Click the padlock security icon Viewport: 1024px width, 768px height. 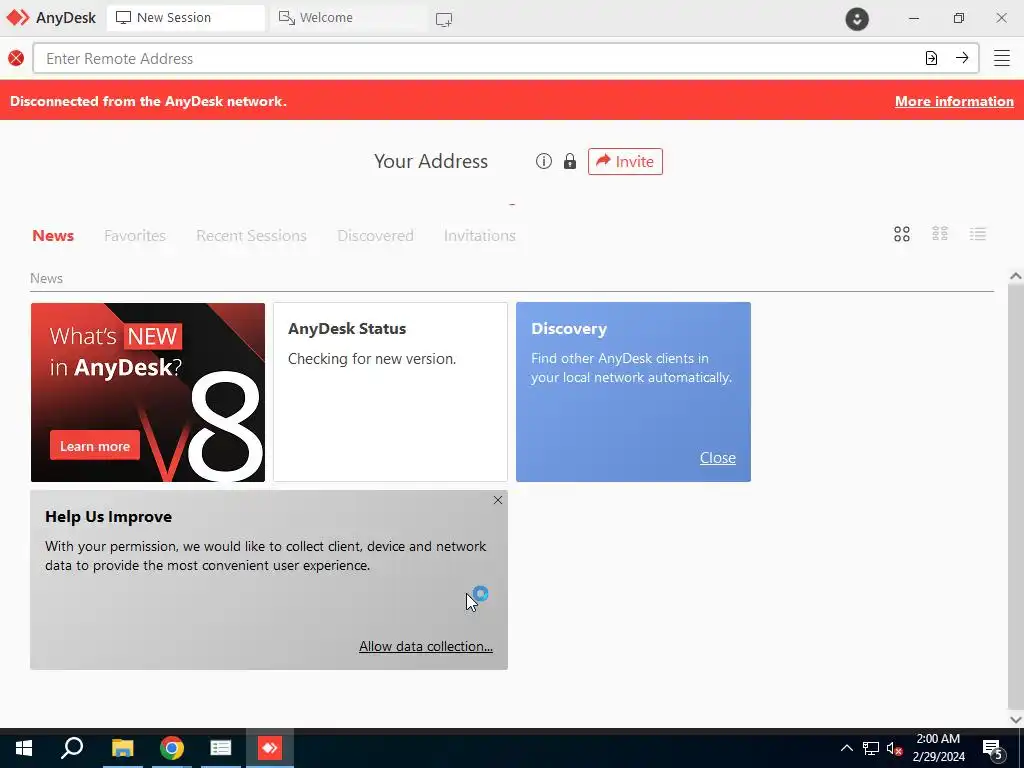pos(570,161)
